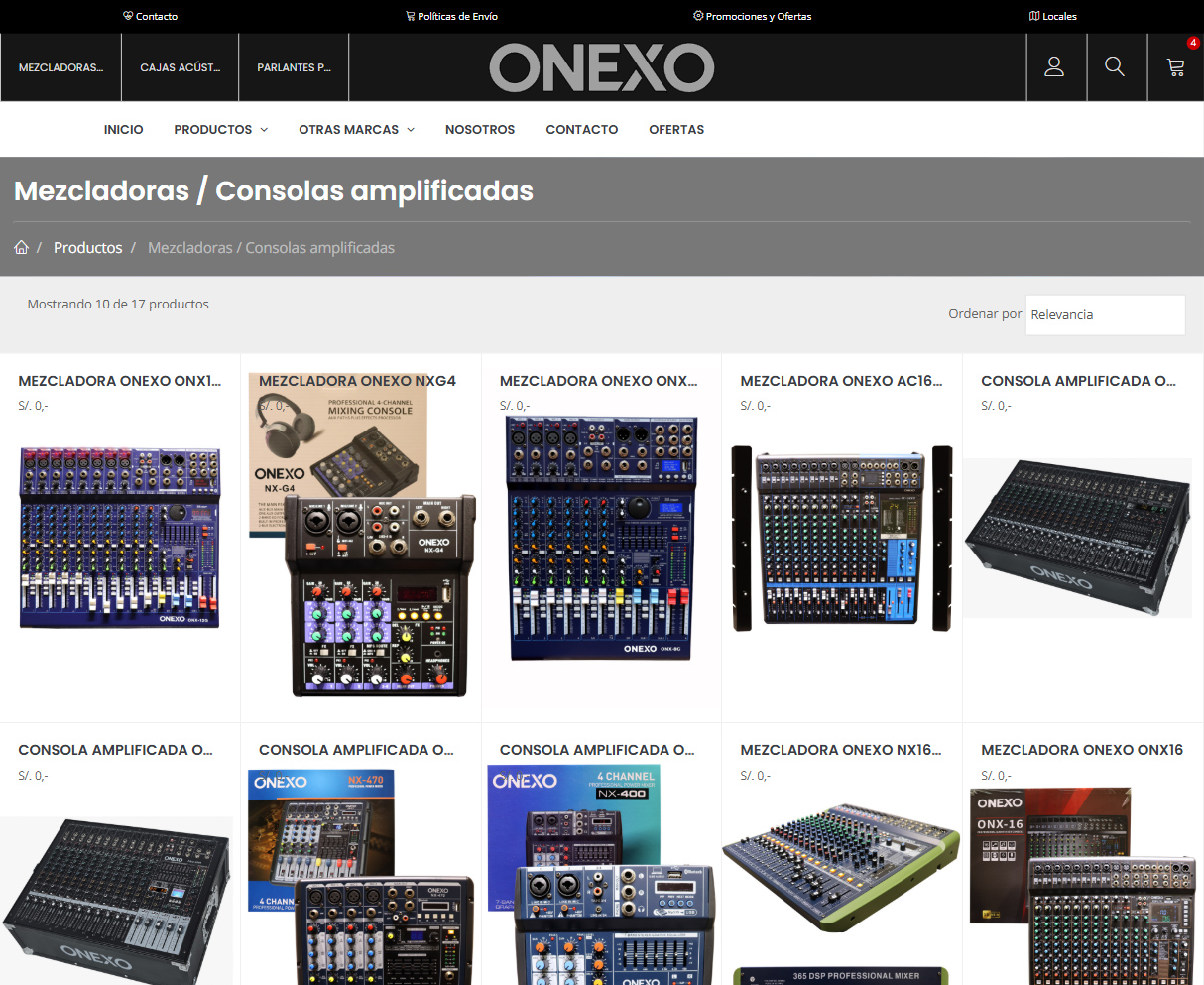1204x985 pixels.
Task: Expand the PRODUCTOS menu
Action: 221,129
